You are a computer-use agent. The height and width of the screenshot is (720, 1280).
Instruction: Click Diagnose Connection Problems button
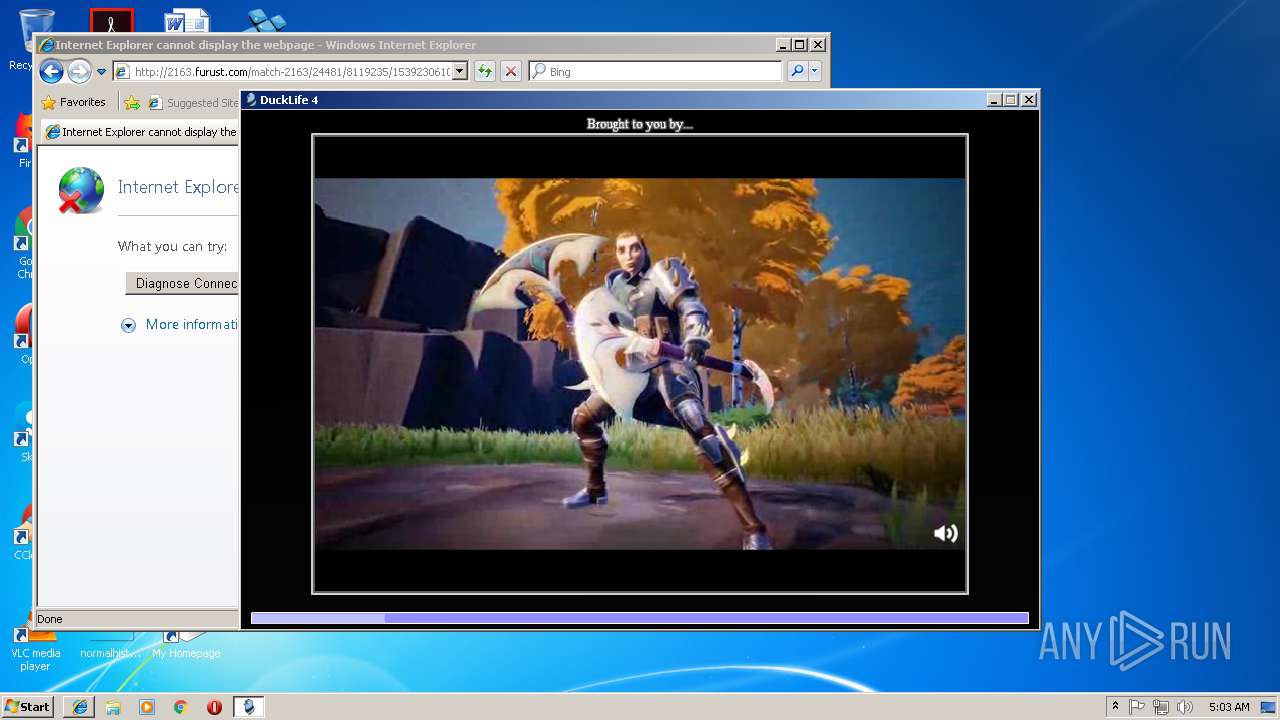click(x=182, y=283)
